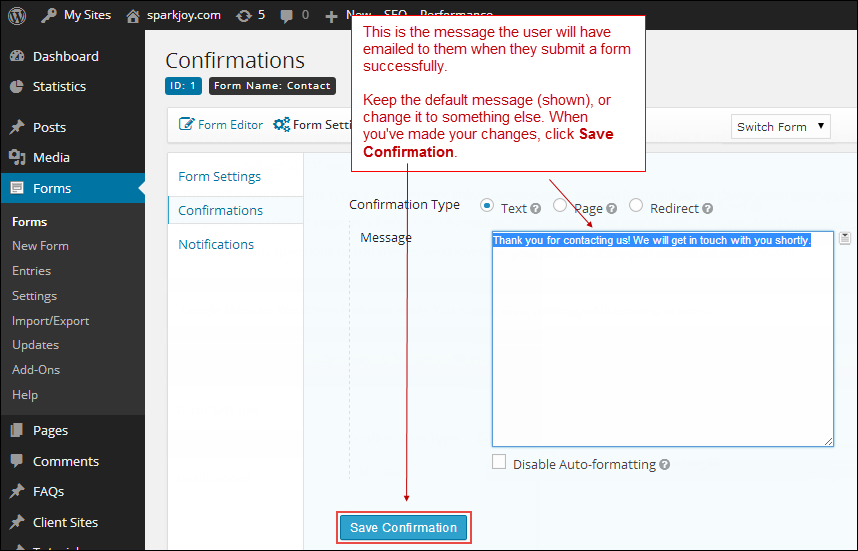Click inside the Message text area
The height and width of the screenshot is (551, 858).
(663, 339)
